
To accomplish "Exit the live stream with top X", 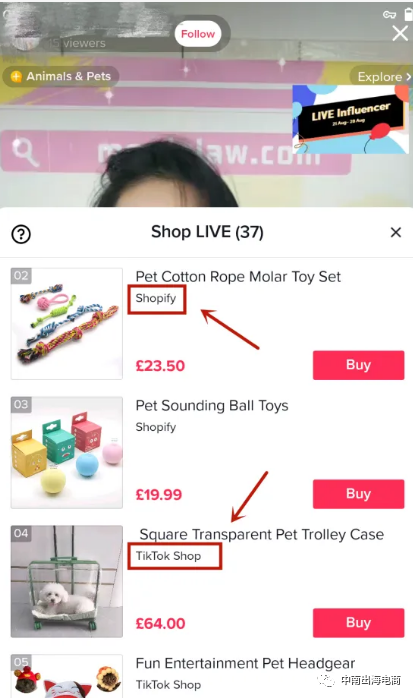I will point(400,33).
